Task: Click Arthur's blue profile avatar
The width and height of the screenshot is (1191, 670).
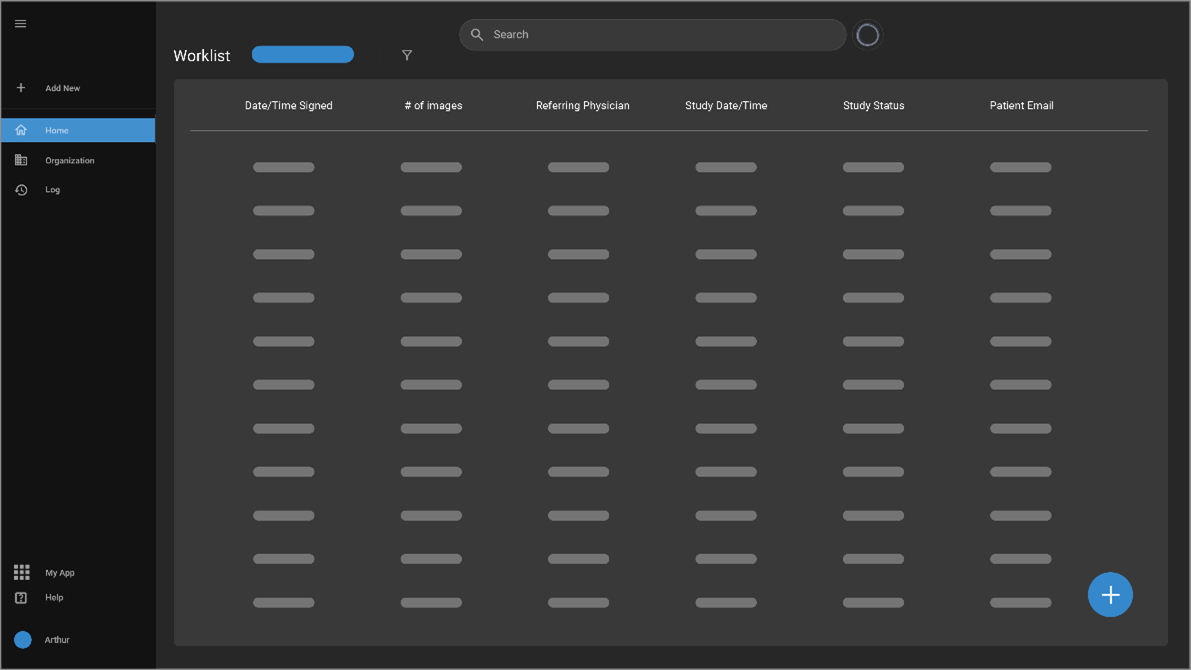Action: (x=23, y=640)
